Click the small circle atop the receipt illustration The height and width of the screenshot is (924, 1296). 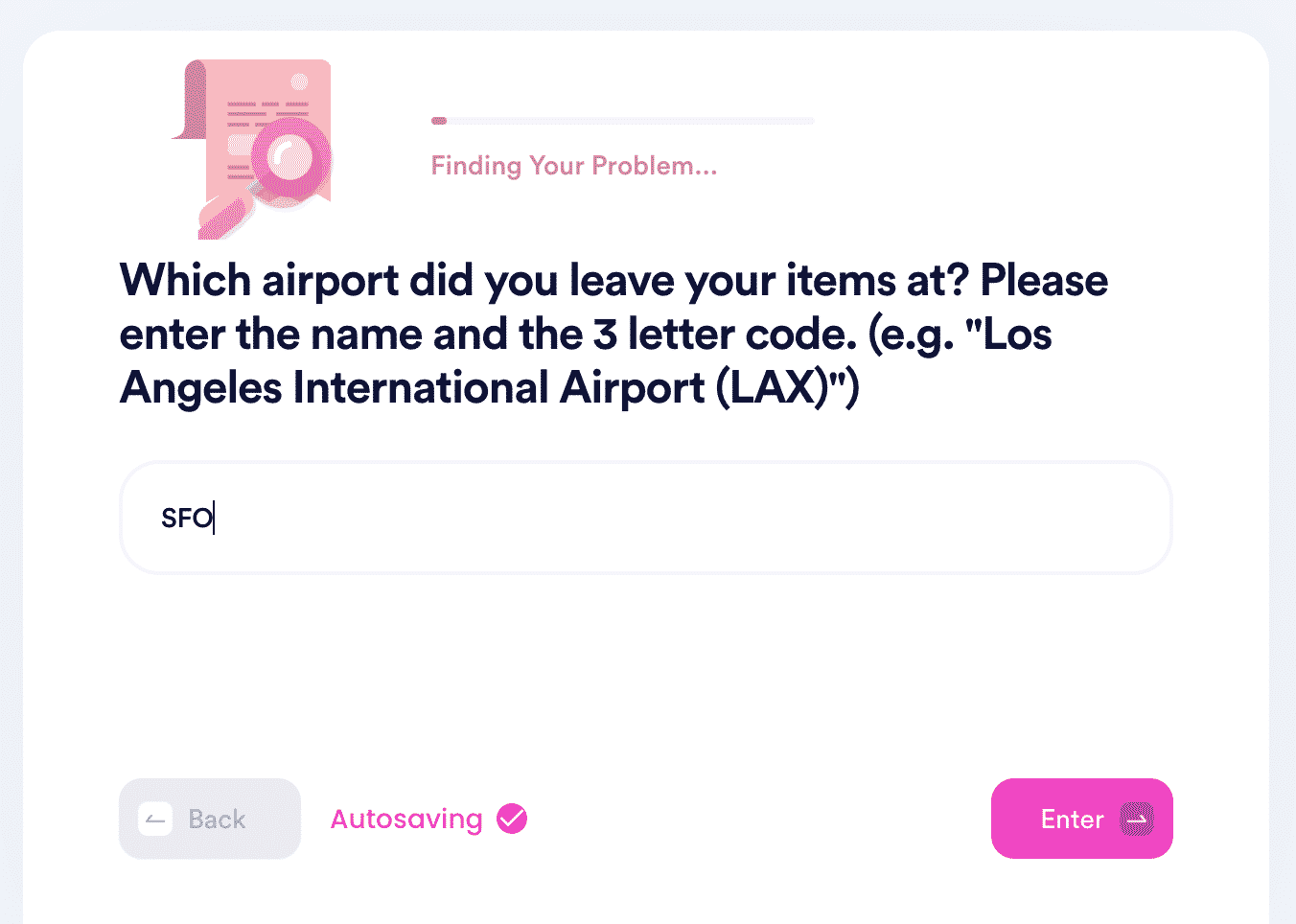(x=300, y=81)
